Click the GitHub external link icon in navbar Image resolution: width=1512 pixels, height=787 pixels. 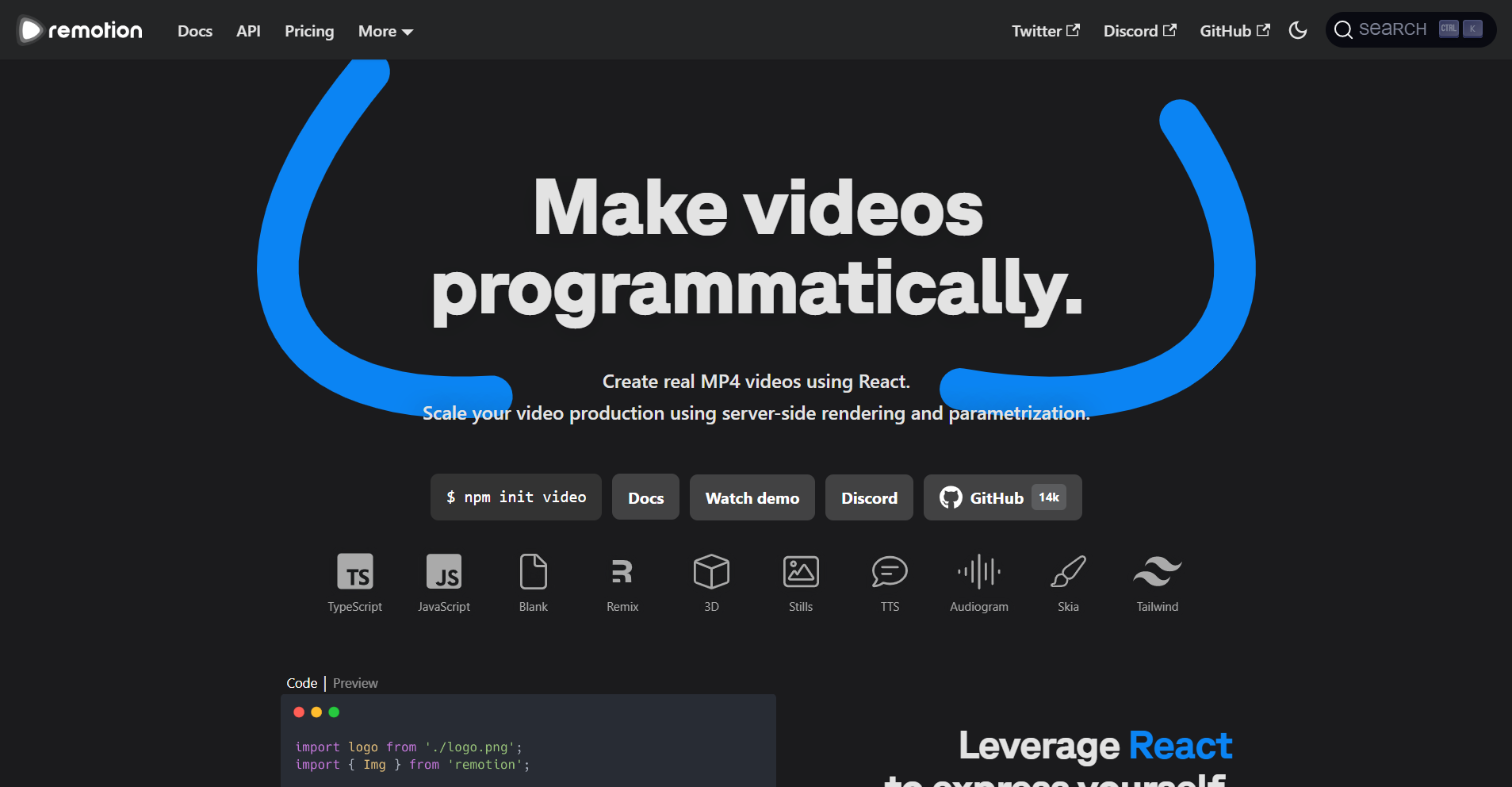[1263, 30]
